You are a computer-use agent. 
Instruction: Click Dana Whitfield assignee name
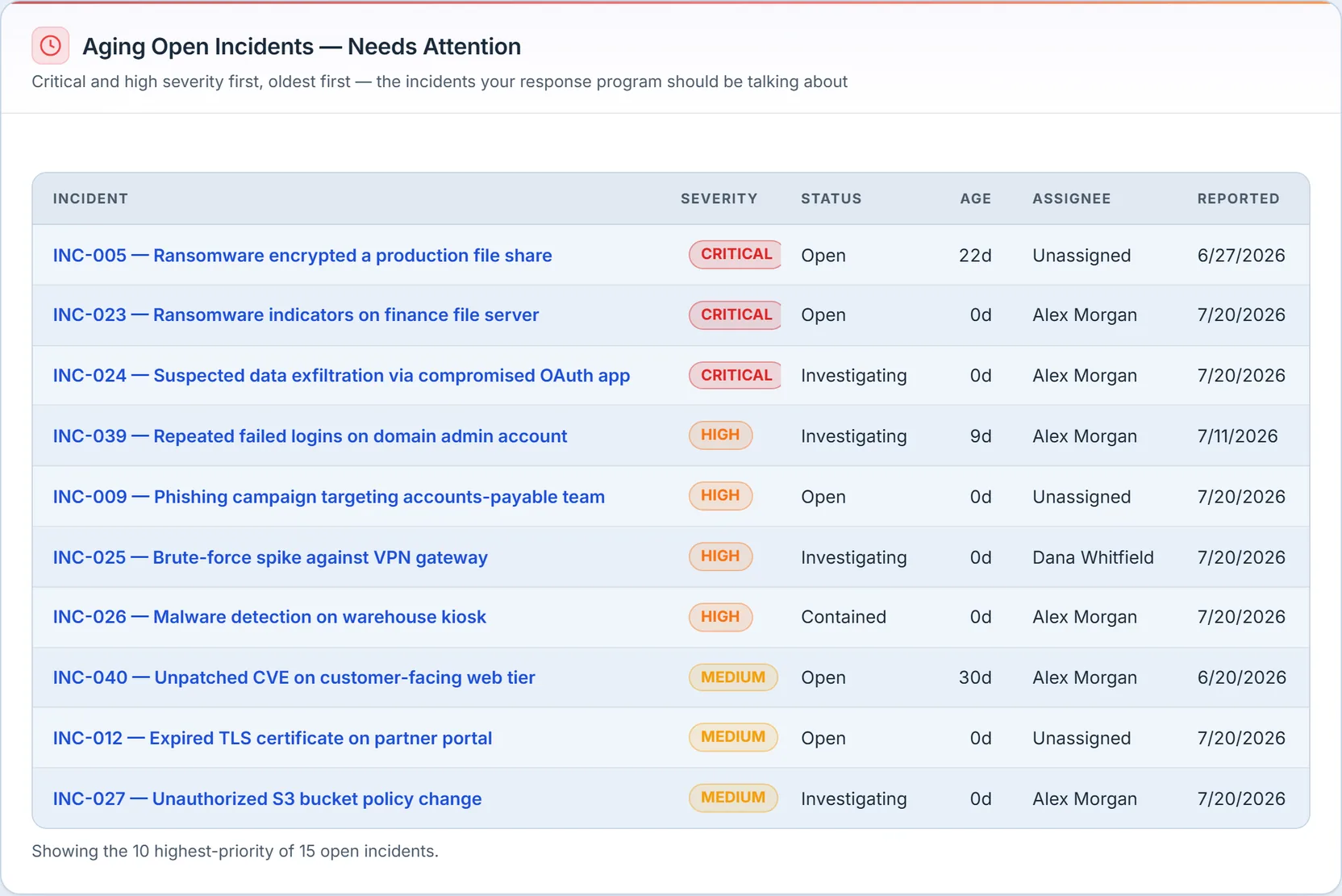point(1093,557)
